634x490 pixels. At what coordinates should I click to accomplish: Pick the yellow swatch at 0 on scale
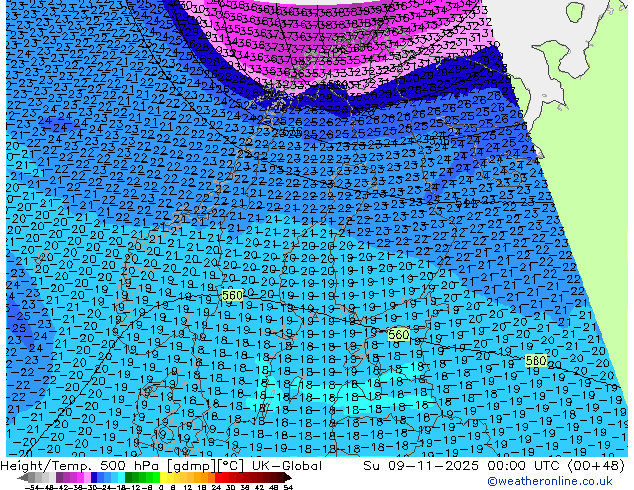163,478
